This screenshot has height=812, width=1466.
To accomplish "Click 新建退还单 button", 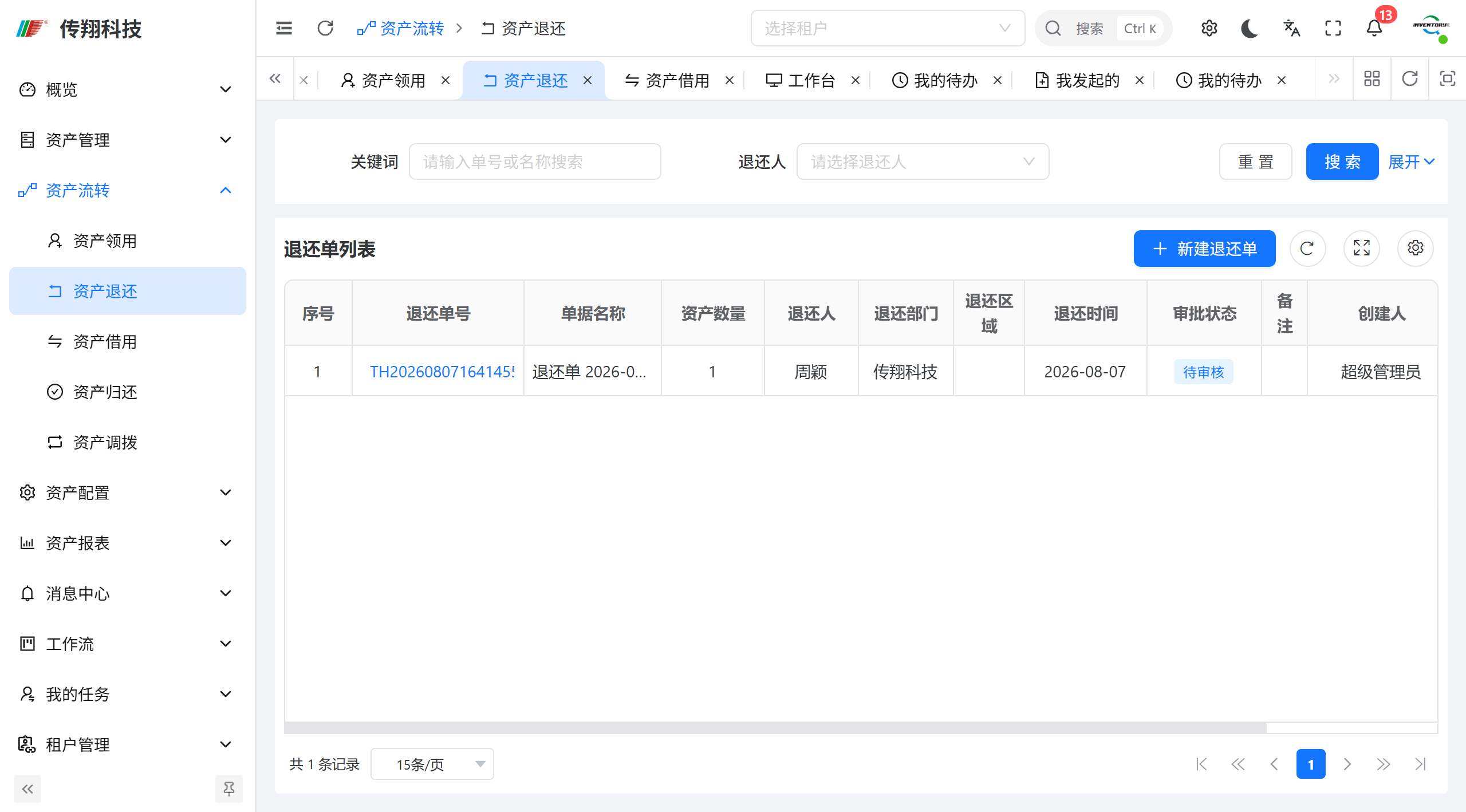I will [1204, 249].
